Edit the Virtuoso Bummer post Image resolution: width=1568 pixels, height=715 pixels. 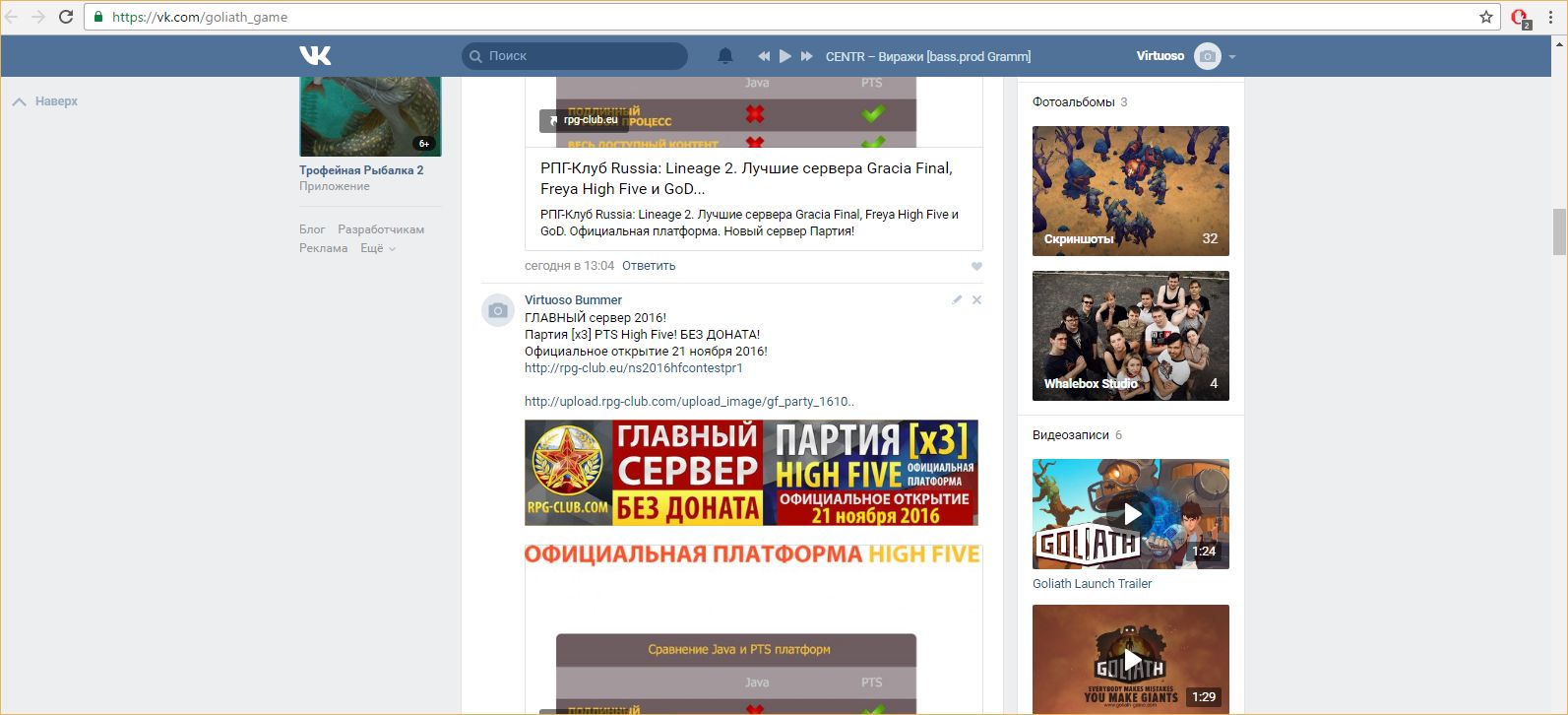click(x=957, y=299)
